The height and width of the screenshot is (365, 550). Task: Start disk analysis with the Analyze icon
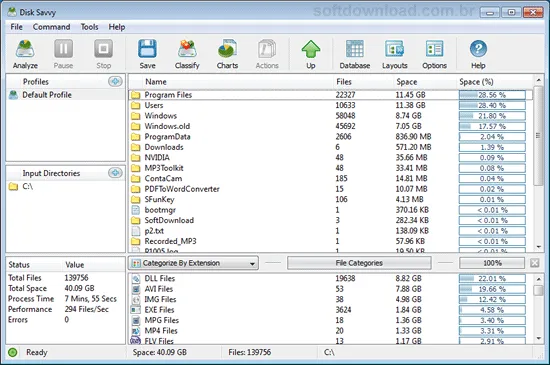25,49
